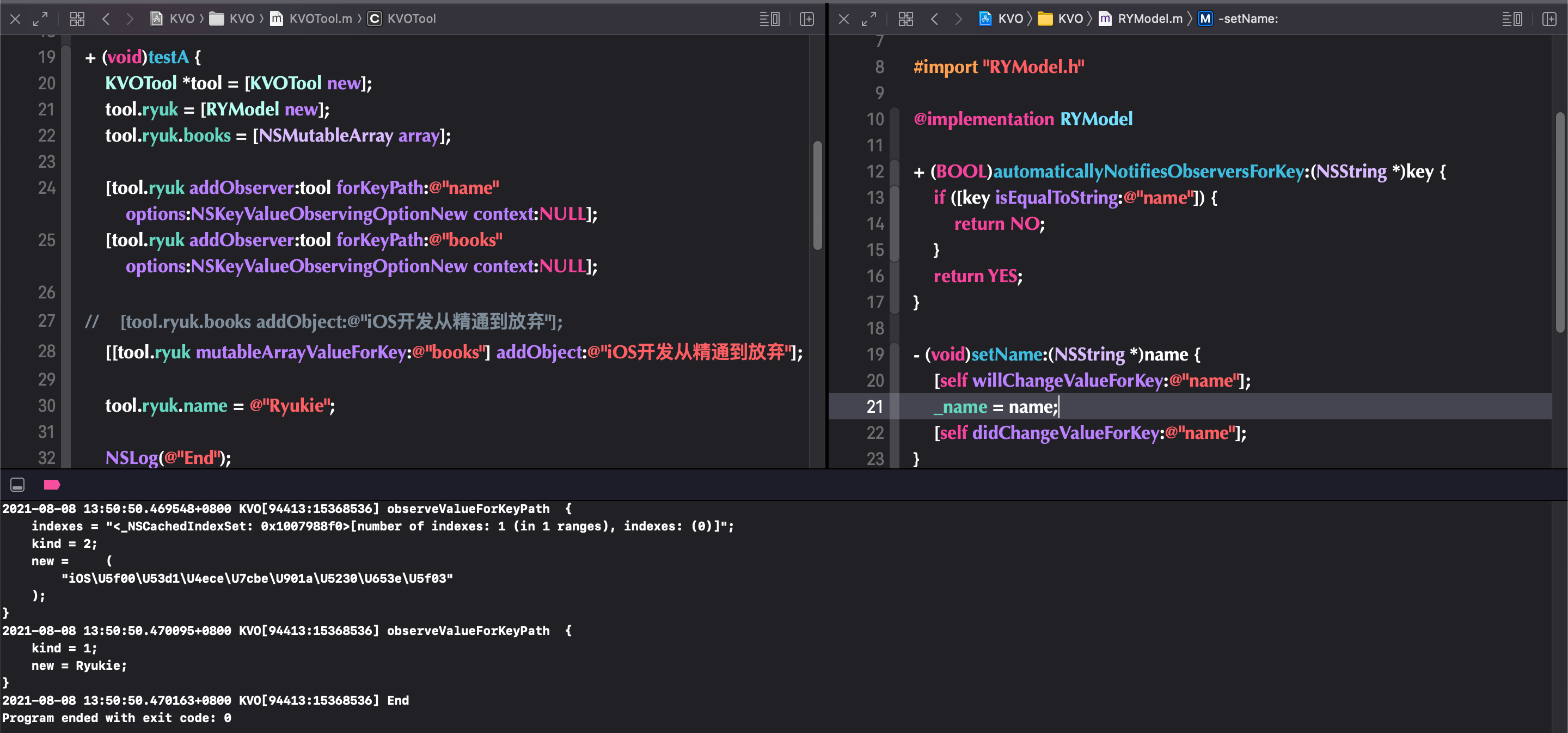
Task: Click the left editor vertical scrollbar
Action: pyautogui.click(x=817, y=196)
